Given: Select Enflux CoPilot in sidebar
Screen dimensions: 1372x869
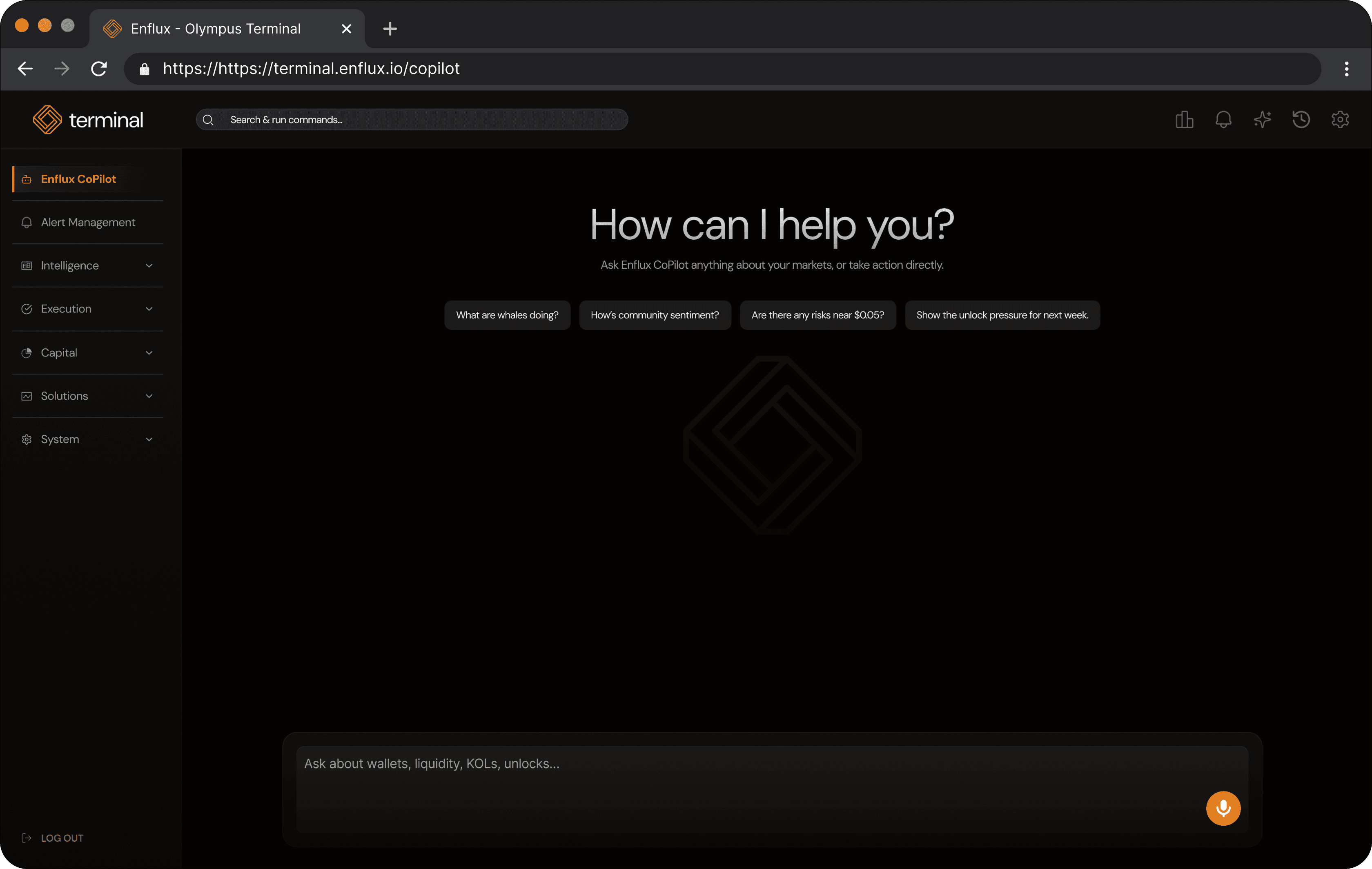Looking at the screenshot, I should (79, 179).
